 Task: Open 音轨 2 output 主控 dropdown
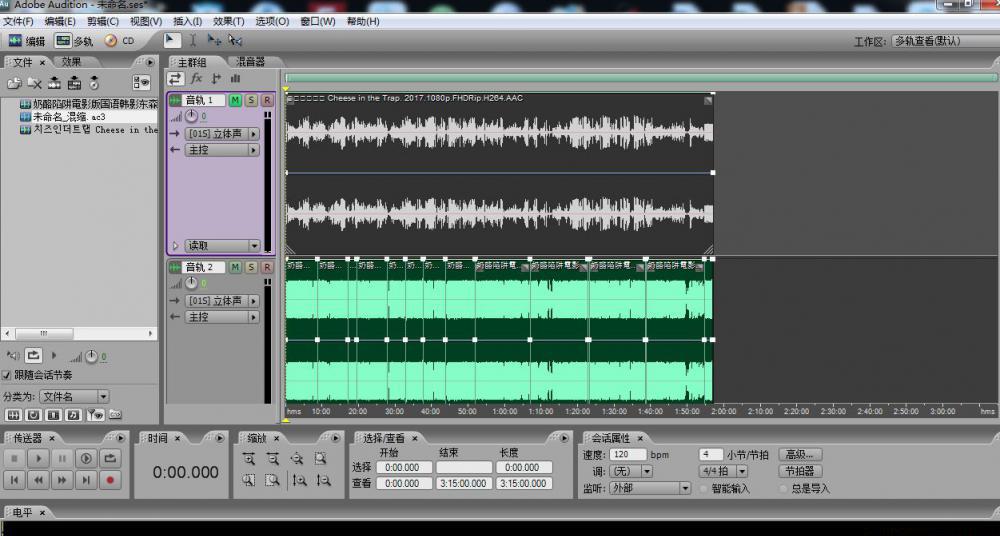coord(222,316)
